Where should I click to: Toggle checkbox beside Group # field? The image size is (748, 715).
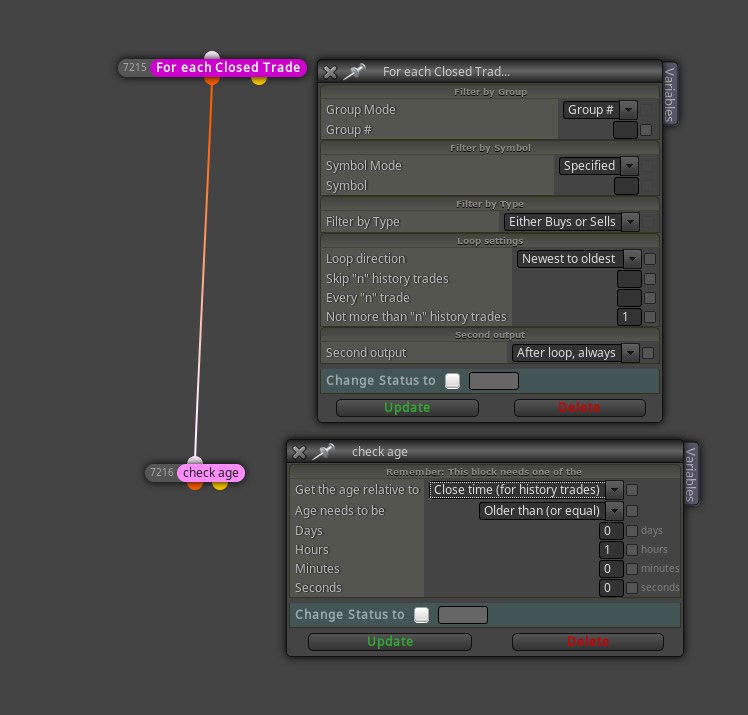point(646,130)
